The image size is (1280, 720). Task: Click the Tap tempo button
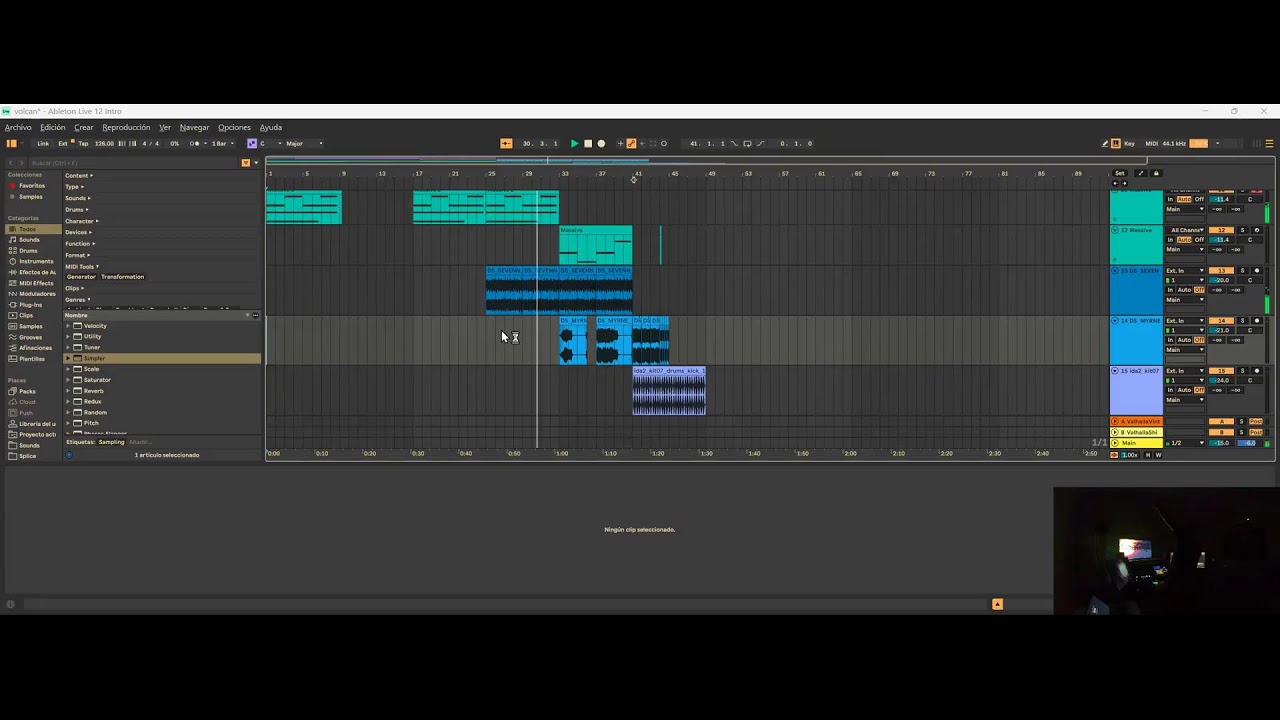click(x=83, y=143)
